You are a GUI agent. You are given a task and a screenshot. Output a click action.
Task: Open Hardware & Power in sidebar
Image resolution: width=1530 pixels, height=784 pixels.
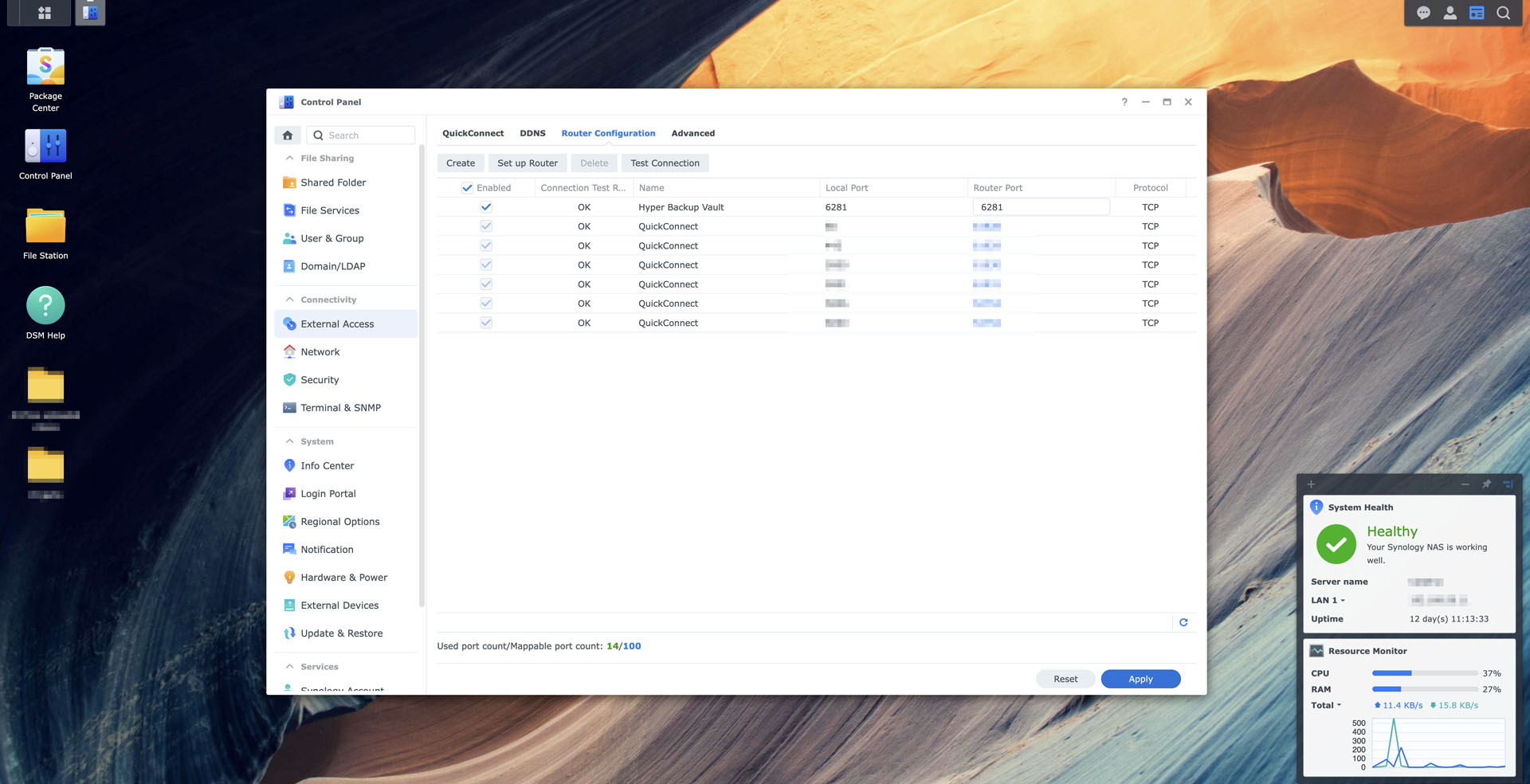tap(346, 578)
